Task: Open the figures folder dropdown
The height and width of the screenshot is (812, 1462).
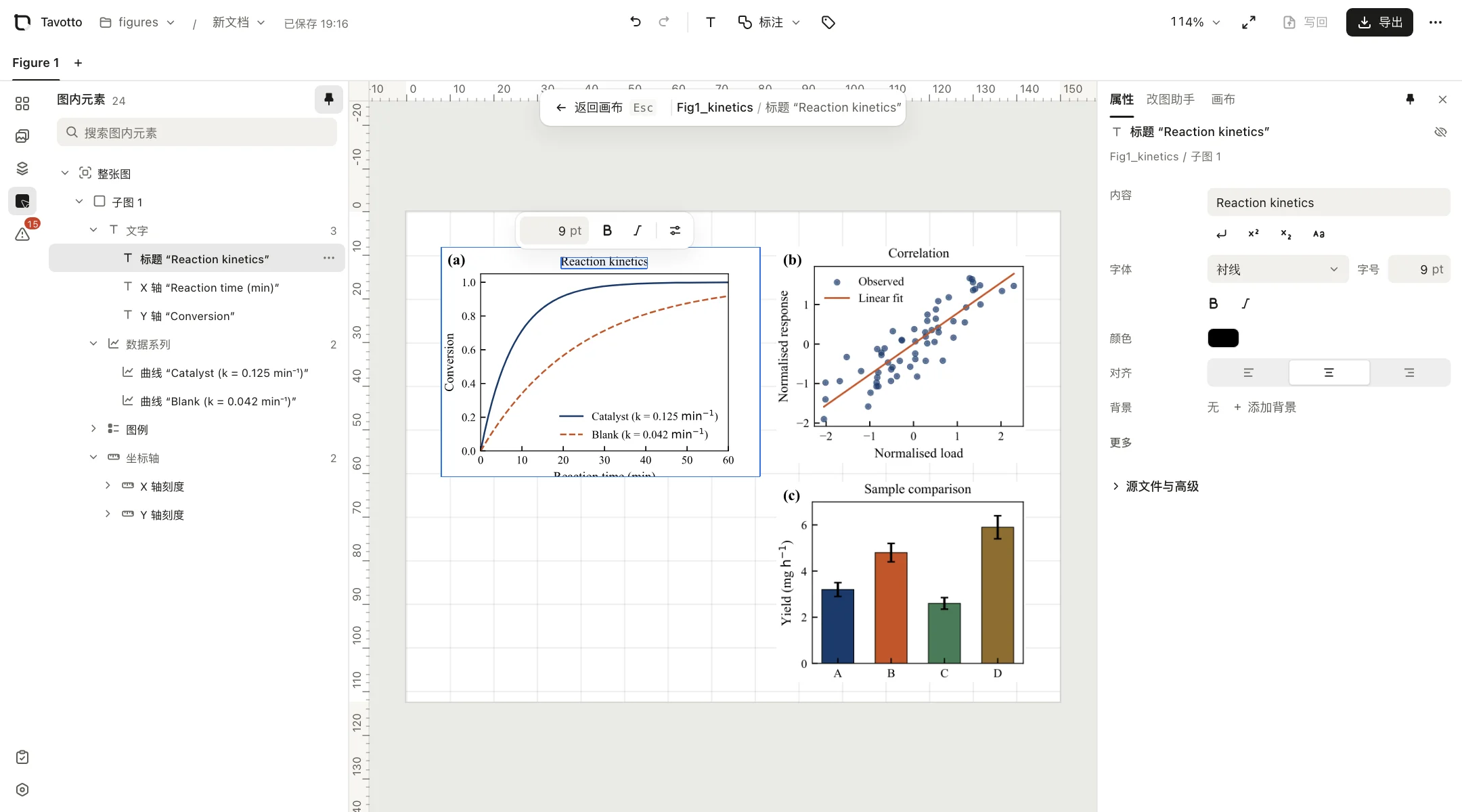Action: click(x=137, y=22)
